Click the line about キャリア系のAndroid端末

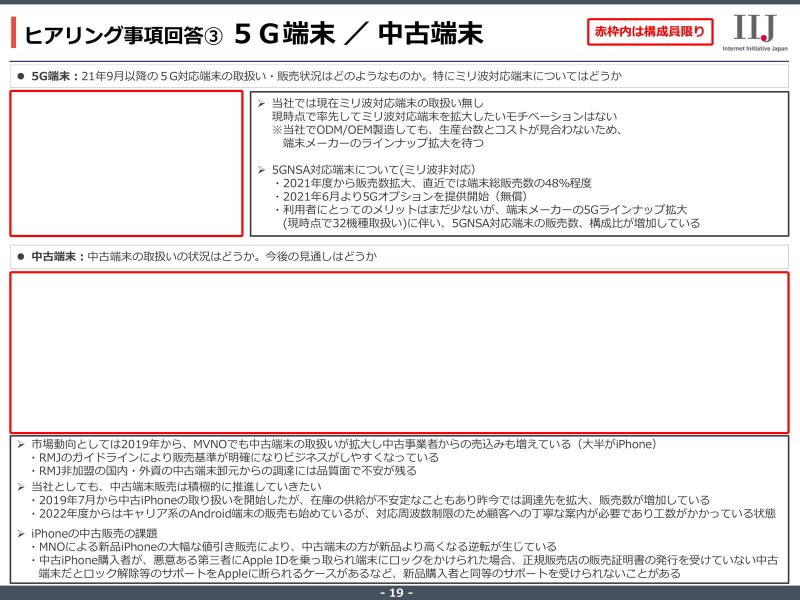coord(403,513)
